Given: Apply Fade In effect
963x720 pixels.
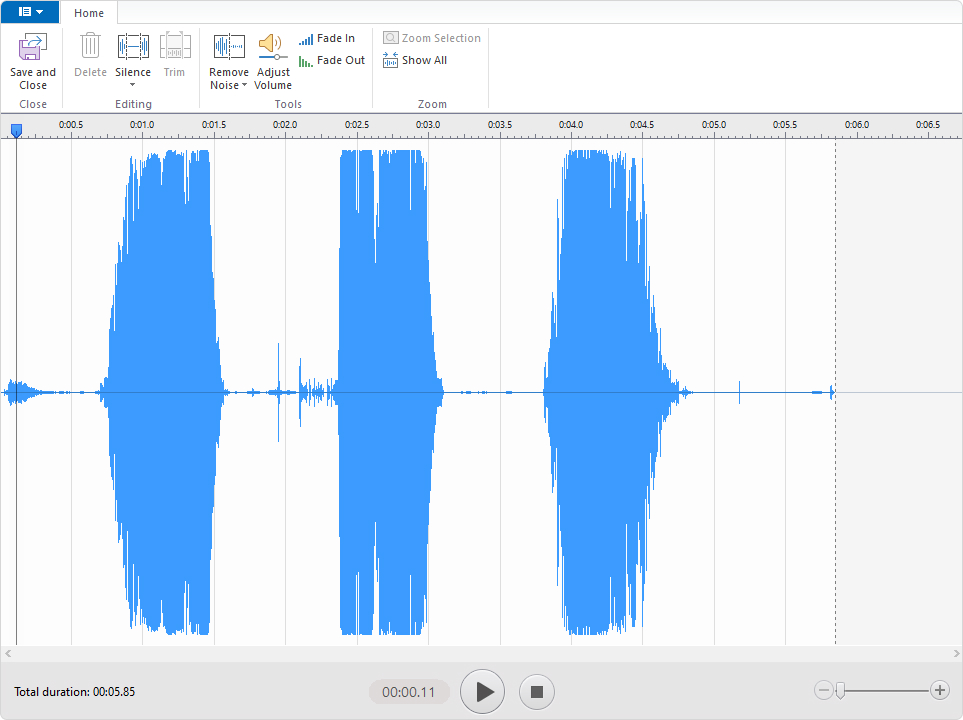Looking at the screenshot, I should coord(326,39).
